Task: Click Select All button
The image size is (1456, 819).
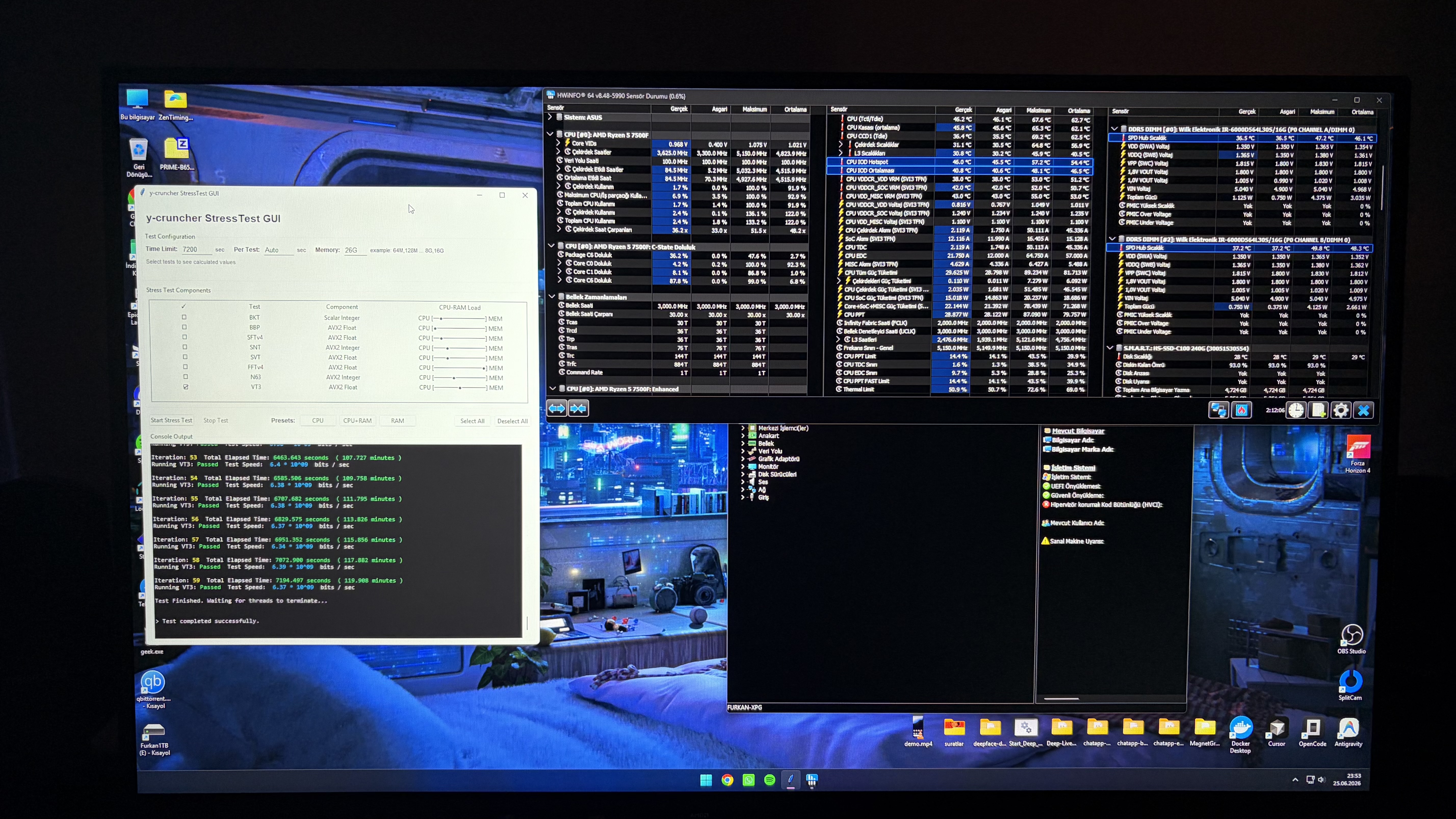Action: point(472,421)
